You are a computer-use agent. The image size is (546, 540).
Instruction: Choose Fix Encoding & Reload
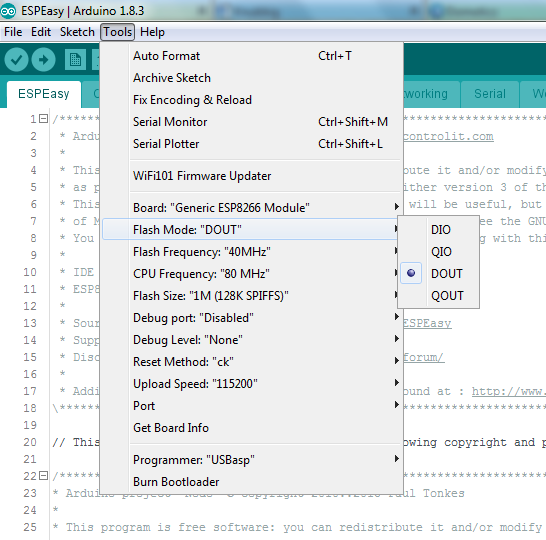tap(252, 100)
